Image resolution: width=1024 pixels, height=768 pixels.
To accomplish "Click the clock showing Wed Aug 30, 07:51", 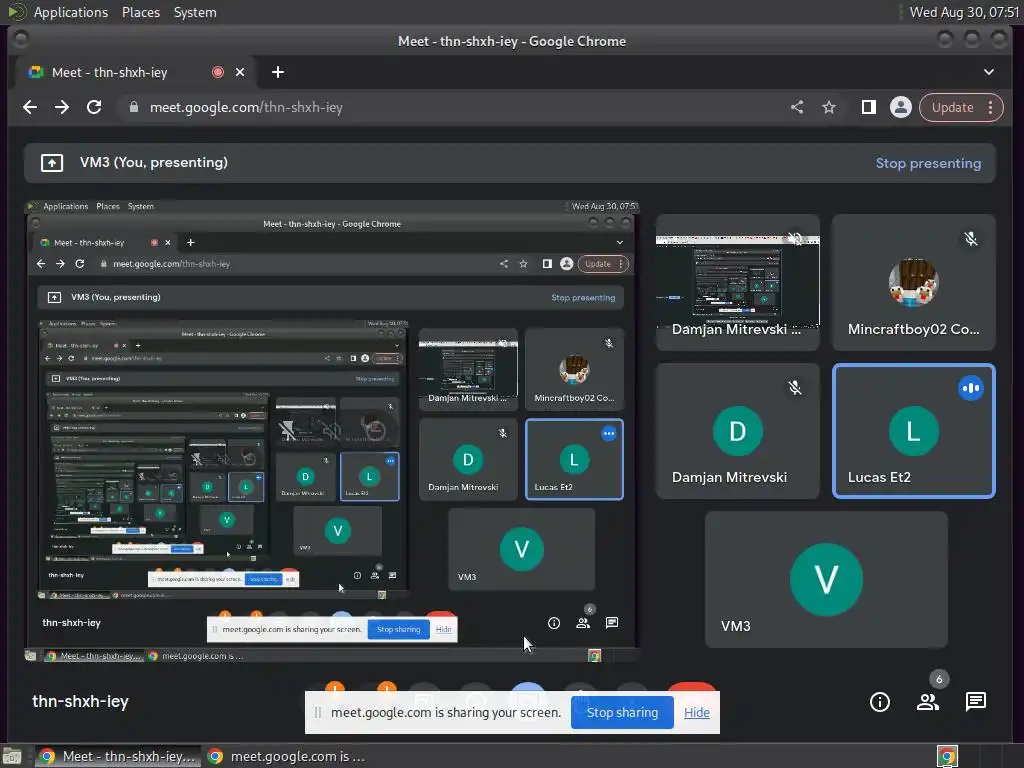I will pyautogui.click(x=964, y=12).
